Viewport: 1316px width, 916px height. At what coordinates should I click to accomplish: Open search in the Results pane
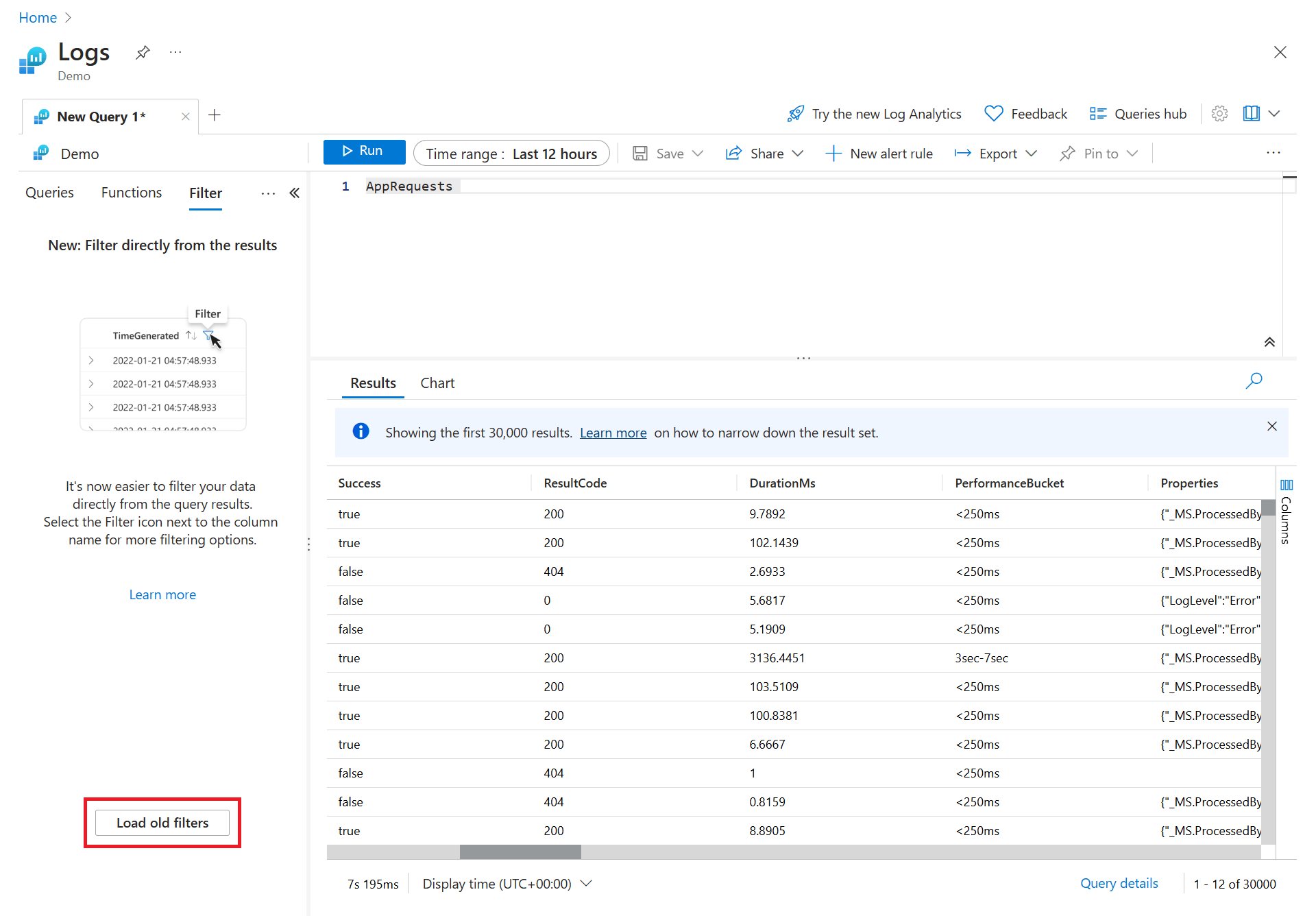pos(1254,381)
